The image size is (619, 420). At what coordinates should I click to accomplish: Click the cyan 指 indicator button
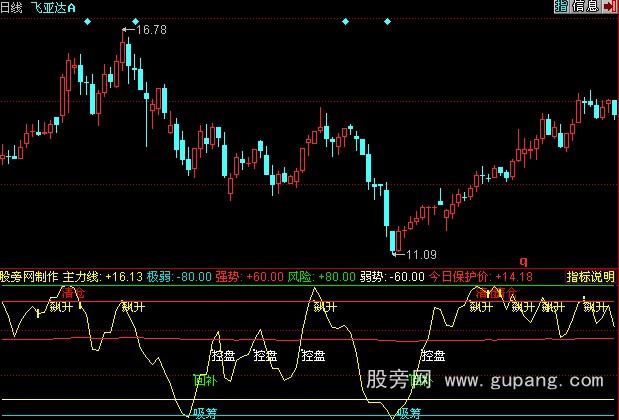click(561, 6)
